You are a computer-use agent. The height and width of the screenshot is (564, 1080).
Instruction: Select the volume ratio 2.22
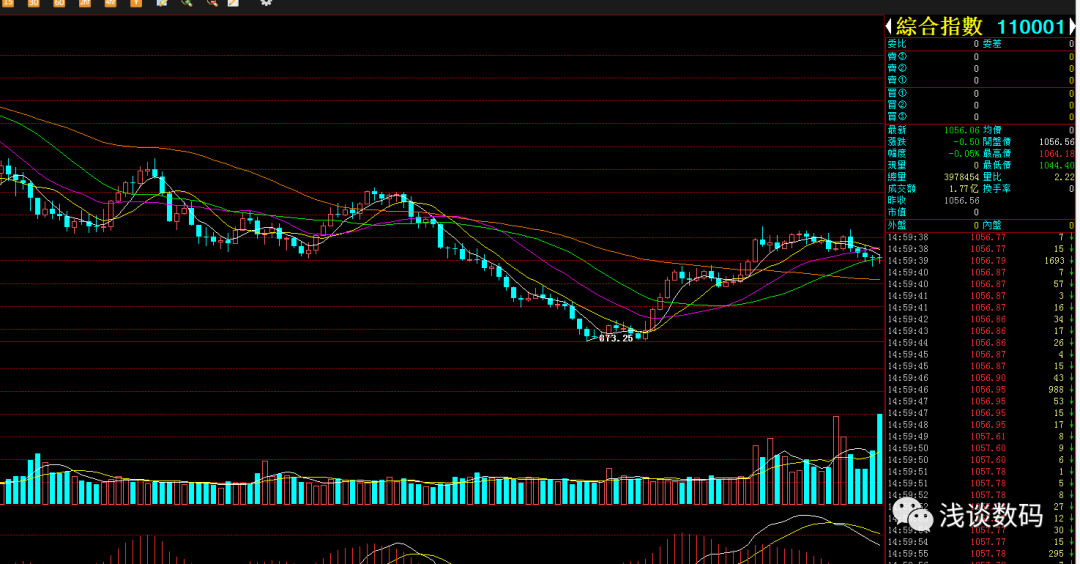click(1064, 177)
